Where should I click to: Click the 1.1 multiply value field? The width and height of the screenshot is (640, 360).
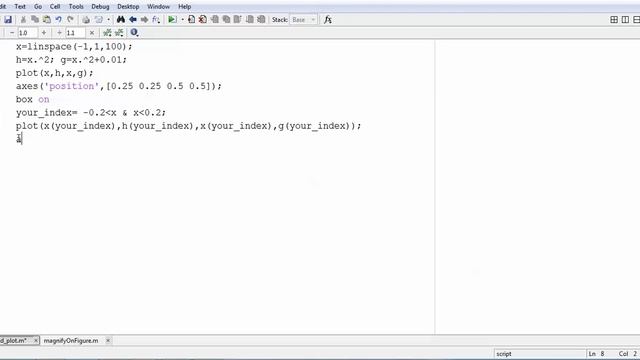coord(75,33)
